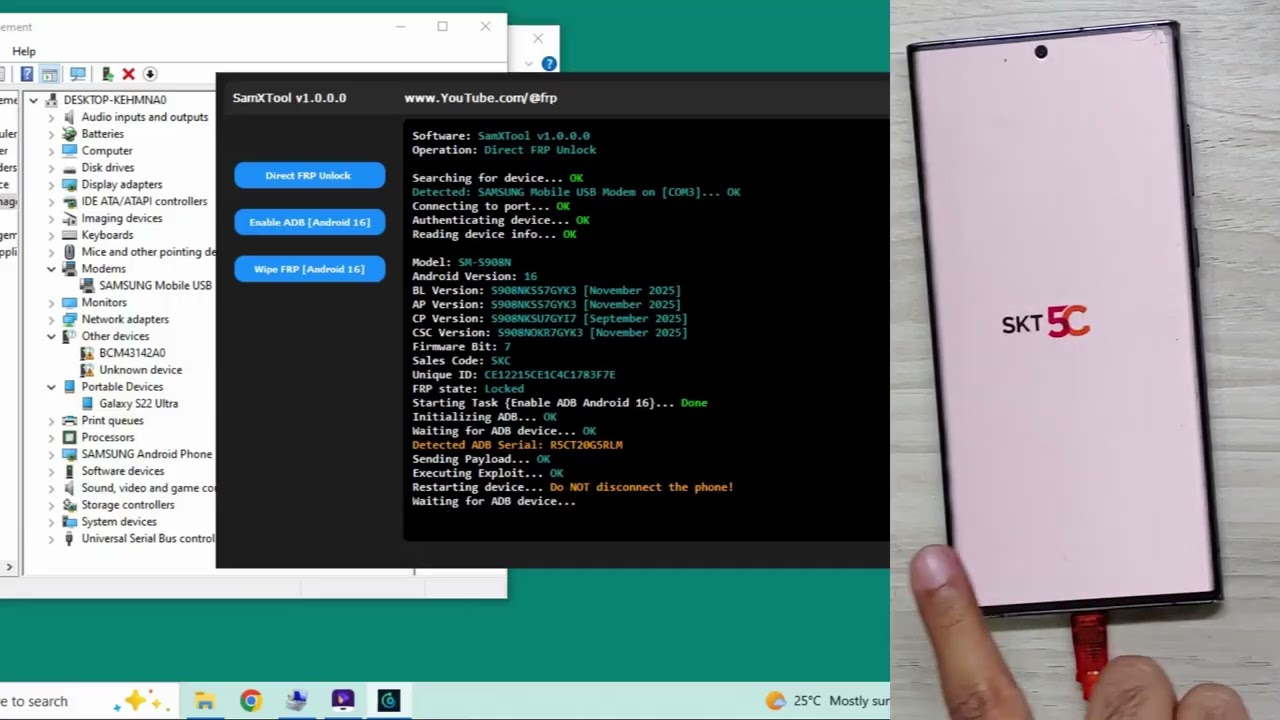Expand Mice and other pointing devices

[x=51, y=252]
